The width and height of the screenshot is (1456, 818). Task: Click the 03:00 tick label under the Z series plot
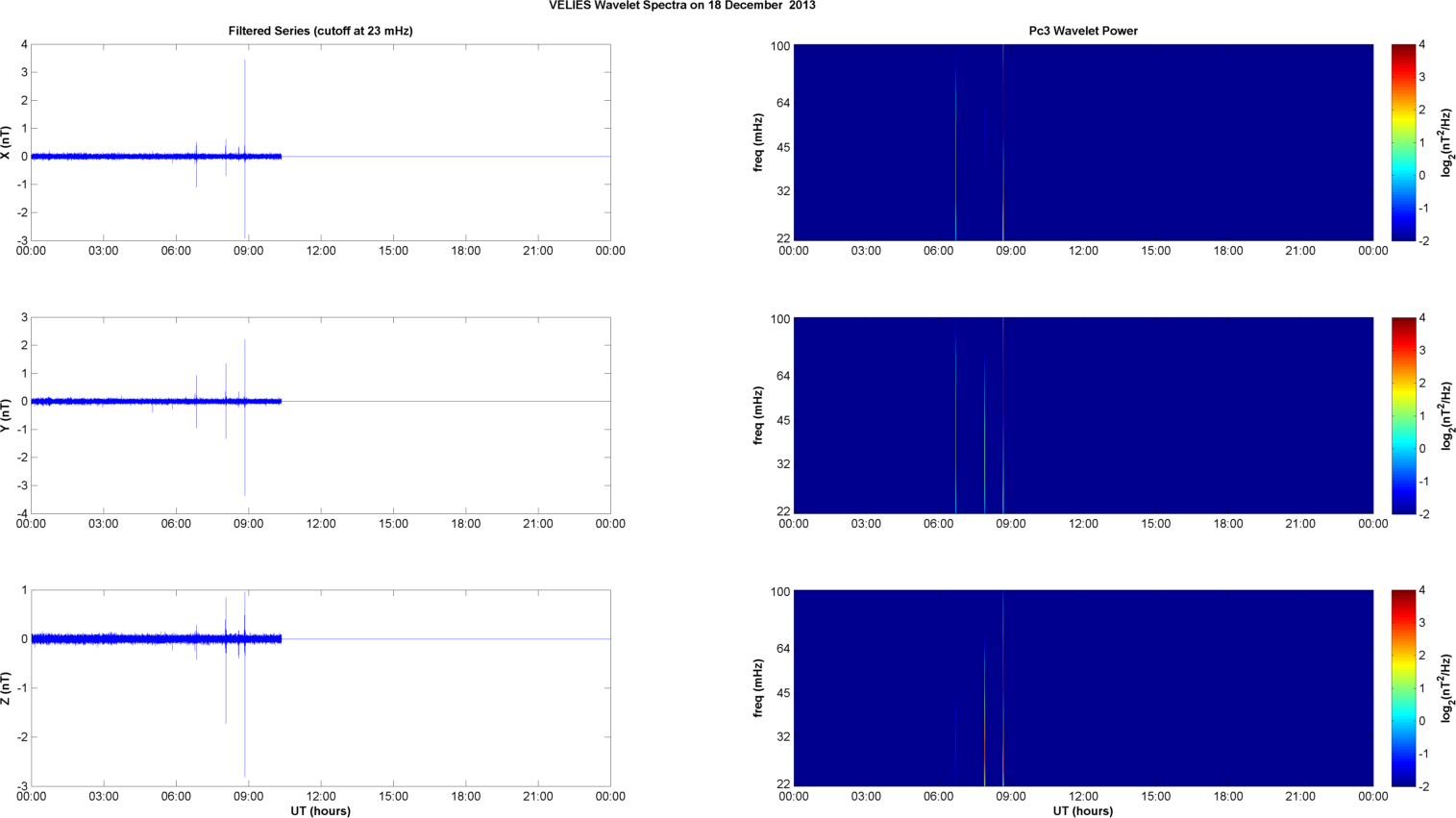click(x=104, y=796)
